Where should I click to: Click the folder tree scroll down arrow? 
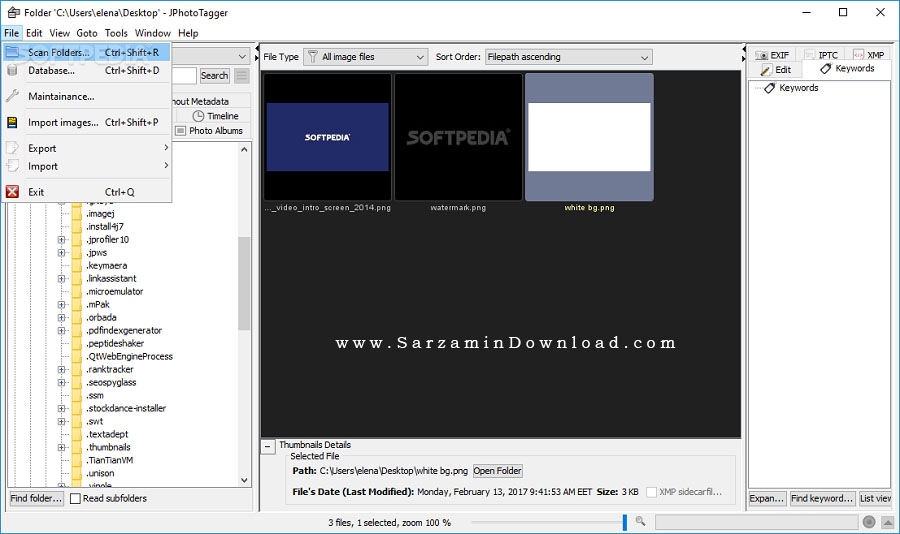coord(244,480)
